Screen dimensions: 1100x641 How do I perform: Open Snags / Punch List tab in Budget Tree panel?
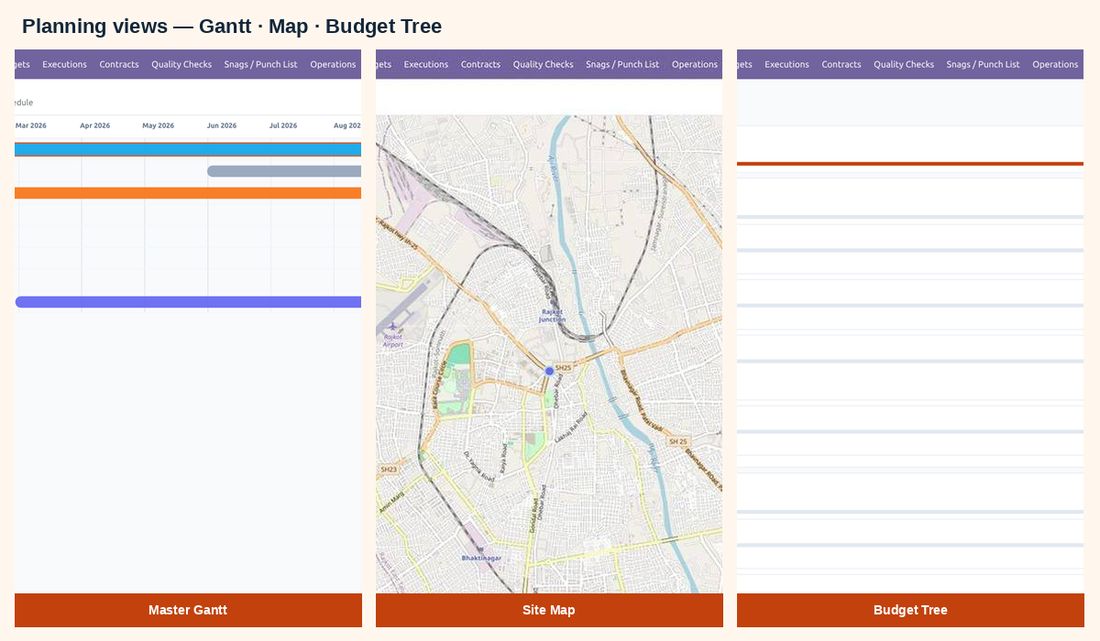(x=983, y=64)
